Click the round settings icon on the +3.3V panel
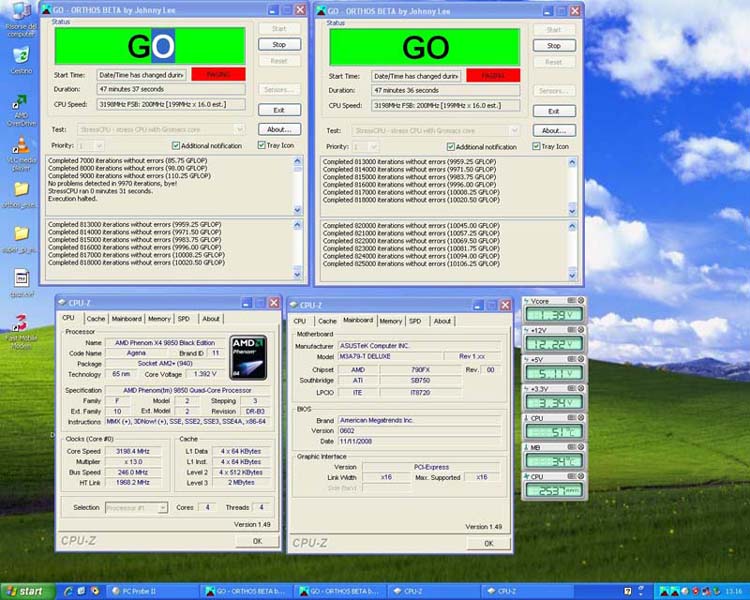The image size is (750, 600). (581, 389)
